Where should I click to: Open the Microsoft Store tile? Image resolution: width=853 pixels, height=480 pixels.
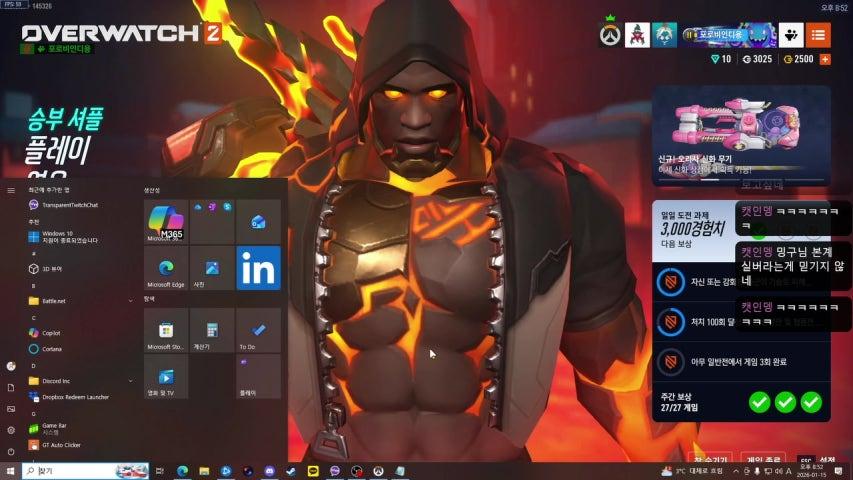click(x=166, y=330)
